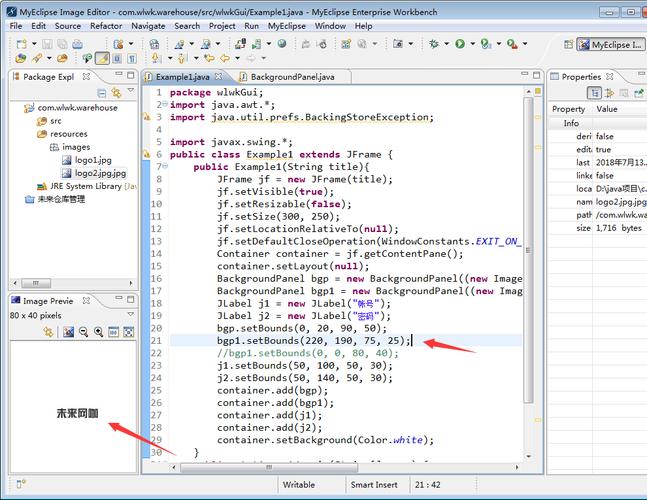Click the previewed image in Image Preview
This screenshot has width=647, height=500.
pyautogui.click(x=77, y=412)
